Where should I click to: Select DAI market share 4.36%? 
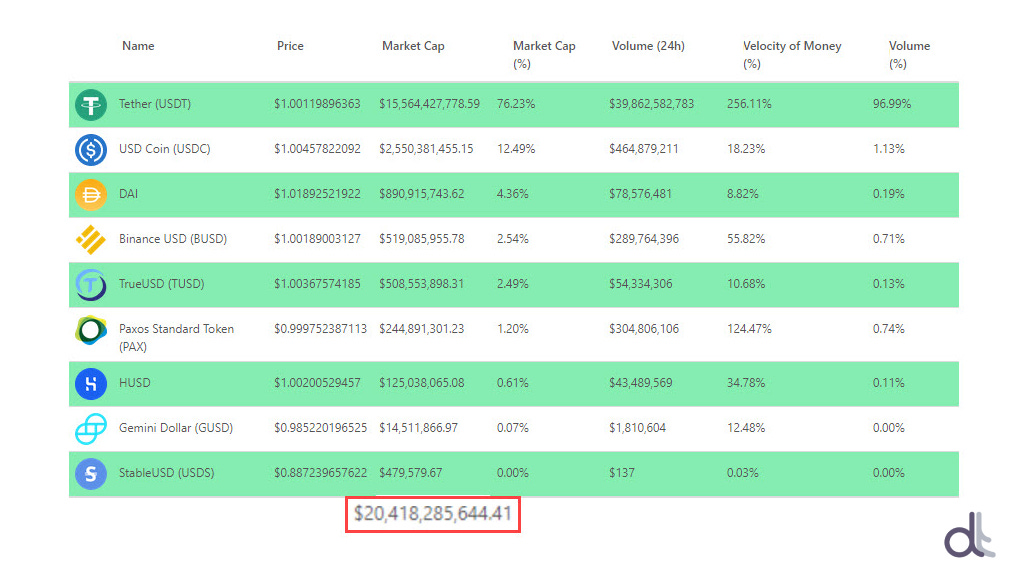coord(512,194)
